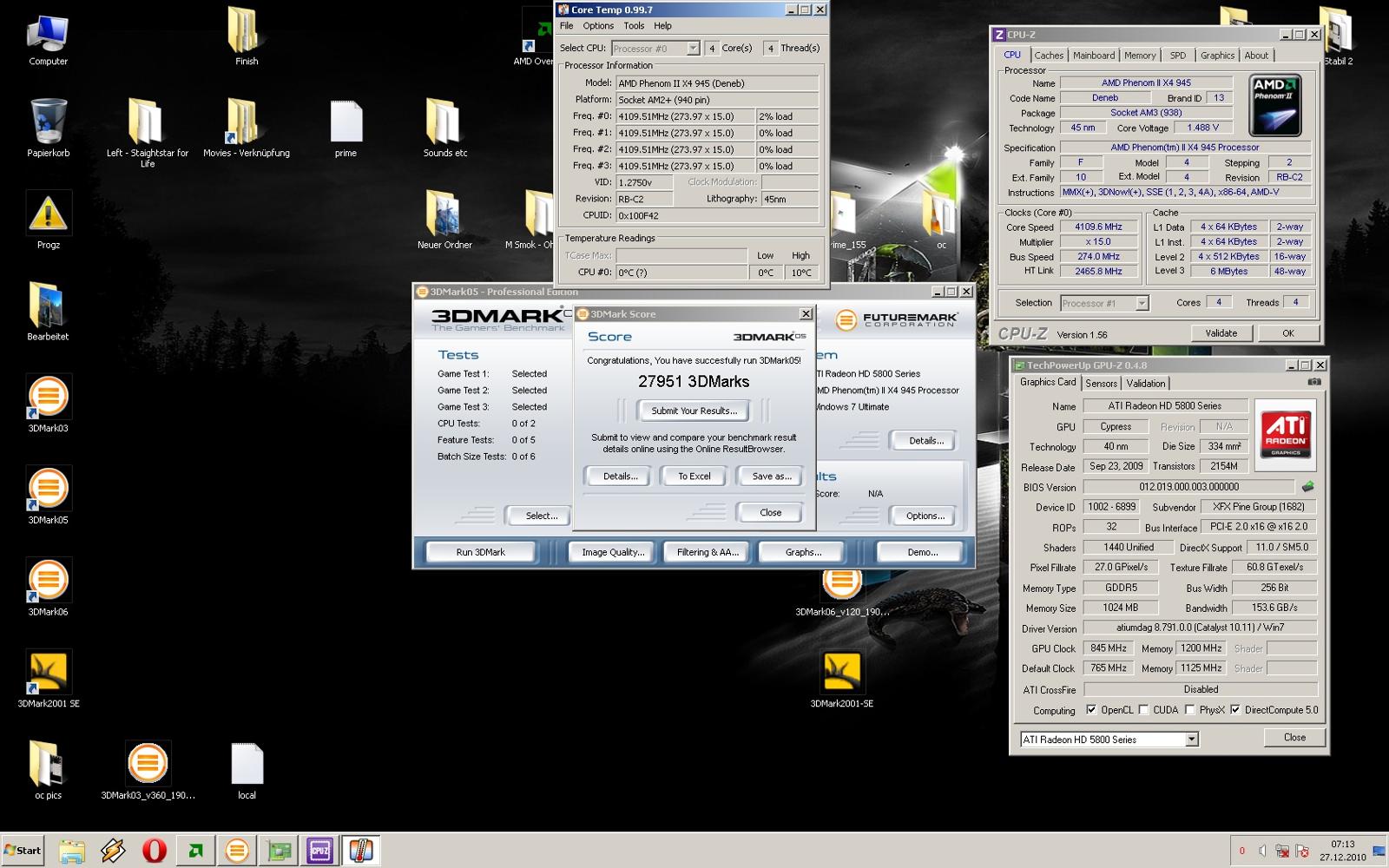Click the Save as button
This screenshot has height=868, width=1389.
771,476
